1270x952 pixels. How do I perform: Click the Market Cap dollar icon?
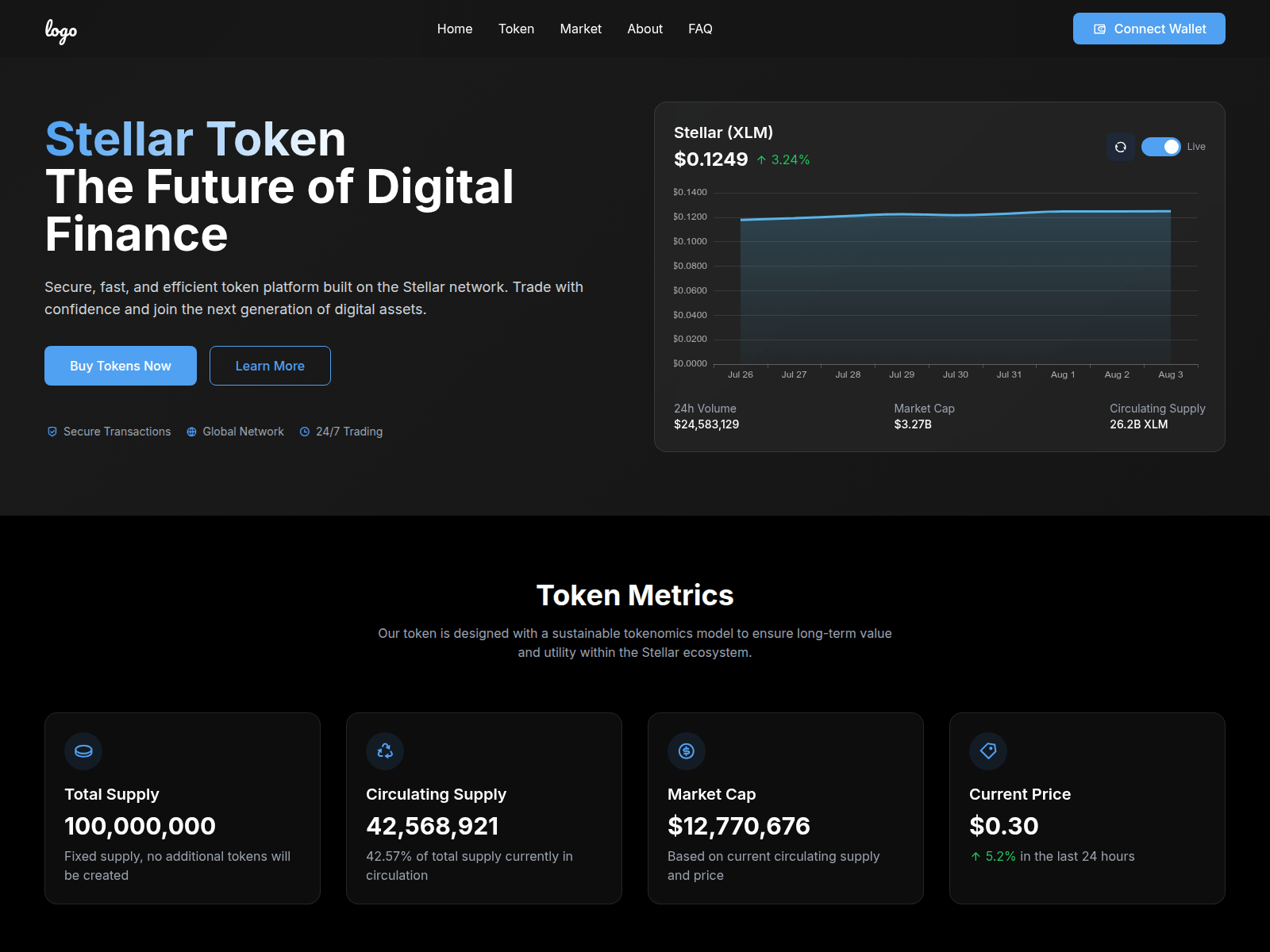pyautogui.click(x=687, y=751)
